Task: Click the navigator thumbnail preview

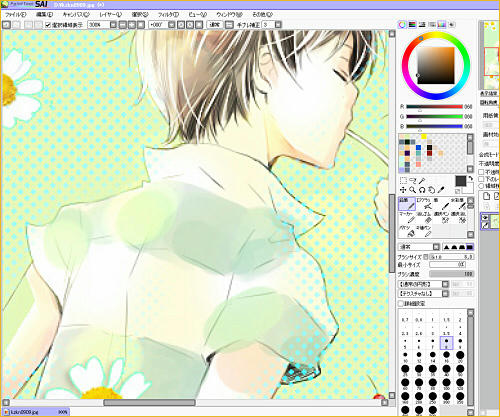Action: tap(490, 54)
